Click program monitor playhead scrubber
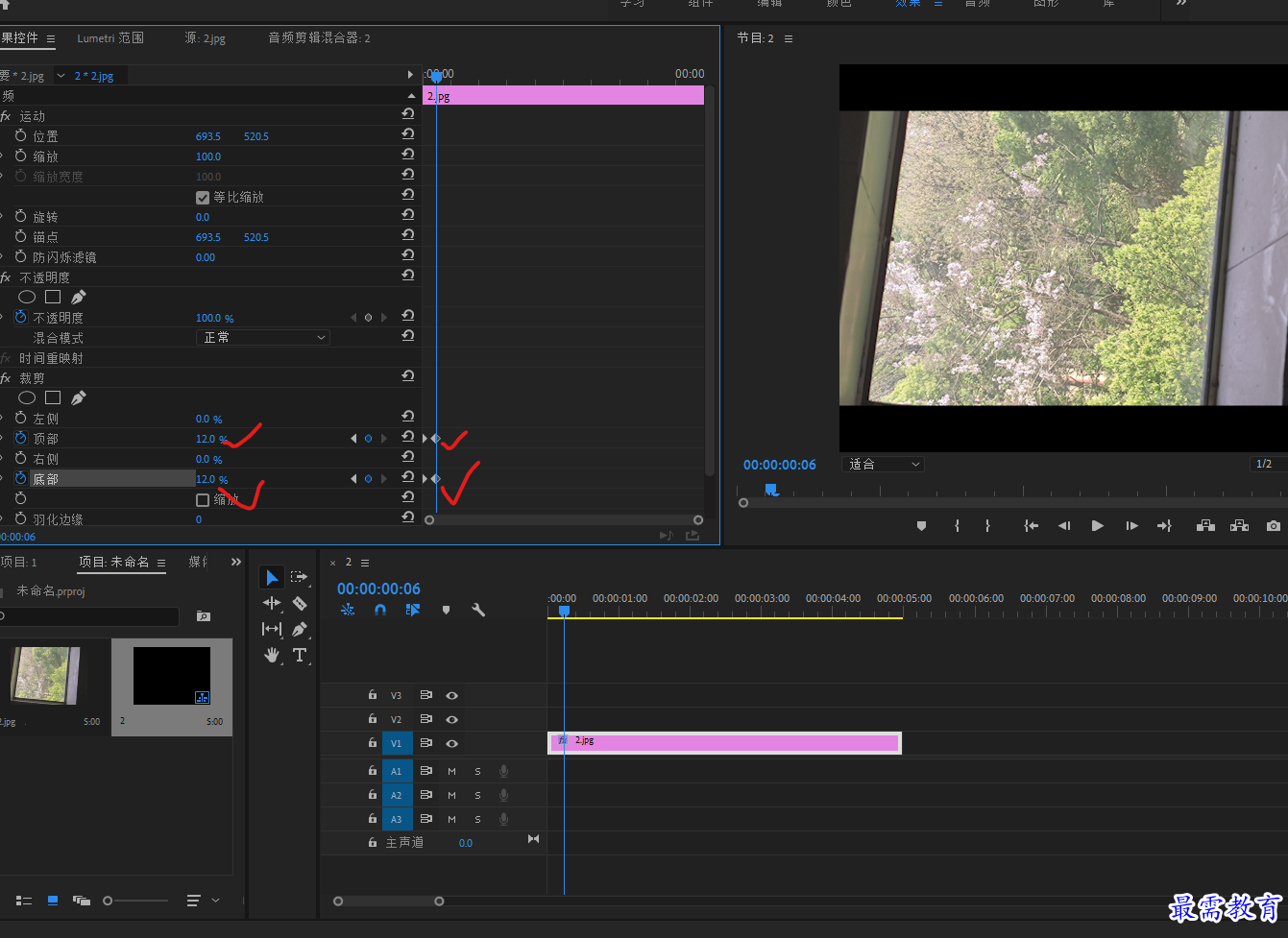Screen dimensions: 1288x938 click(770, 490)
